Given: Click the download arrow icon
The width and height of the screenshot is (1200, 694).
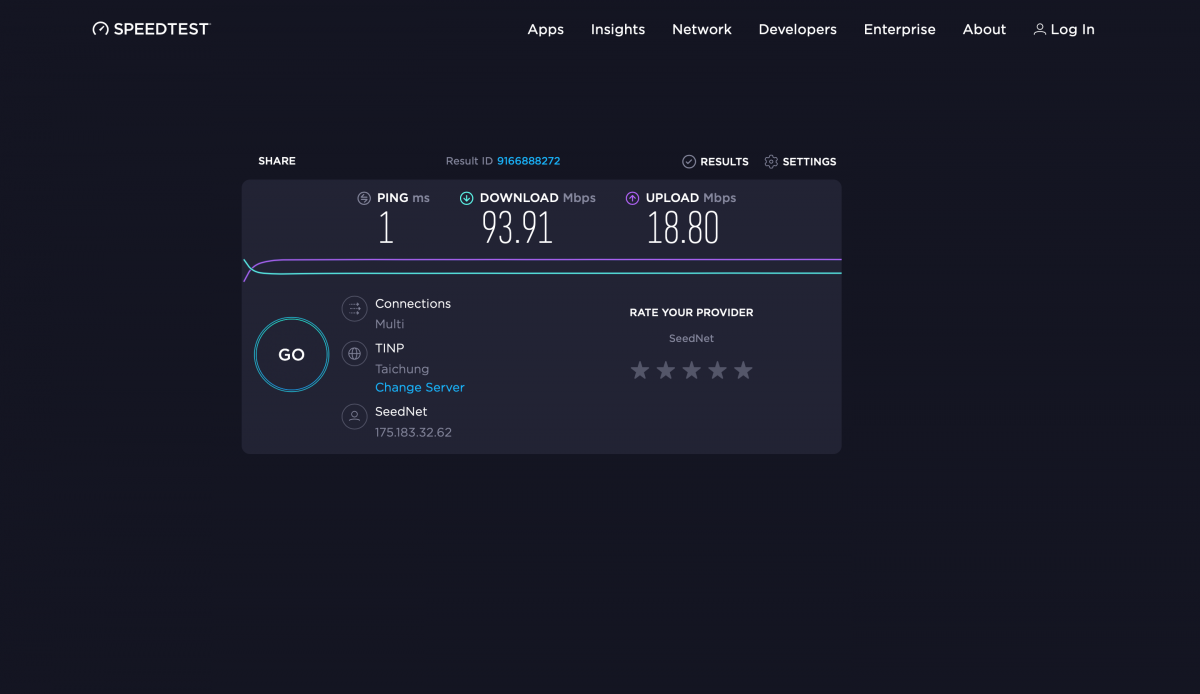Looking at the screenshot, I should (466, 198).
